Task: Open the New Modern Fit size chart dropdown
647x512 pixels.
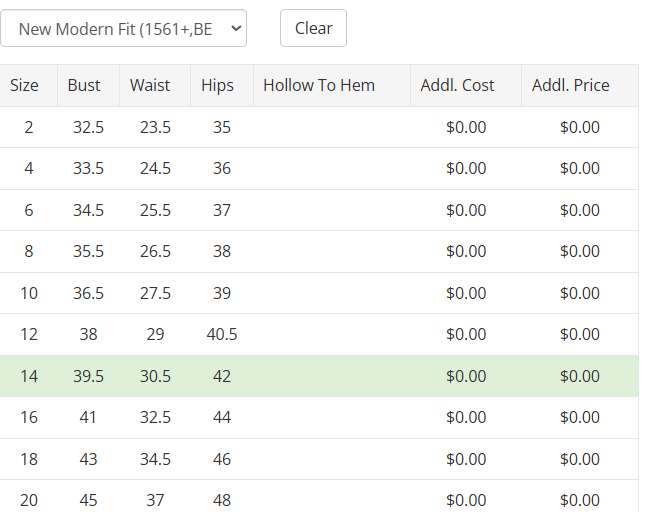Action: tap(123, 29)
